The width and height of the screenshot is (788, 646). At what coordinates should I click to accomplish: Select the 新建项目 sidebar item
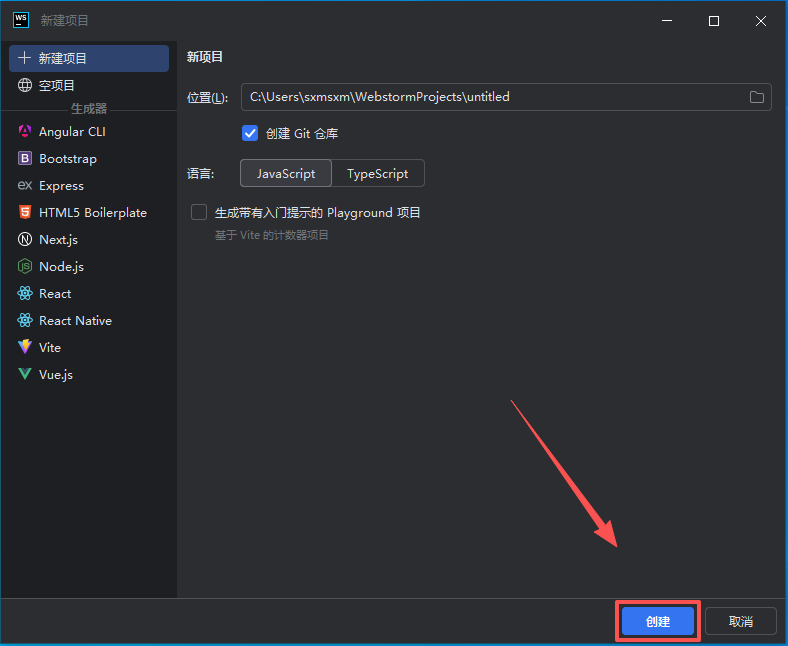coord(89,58)
